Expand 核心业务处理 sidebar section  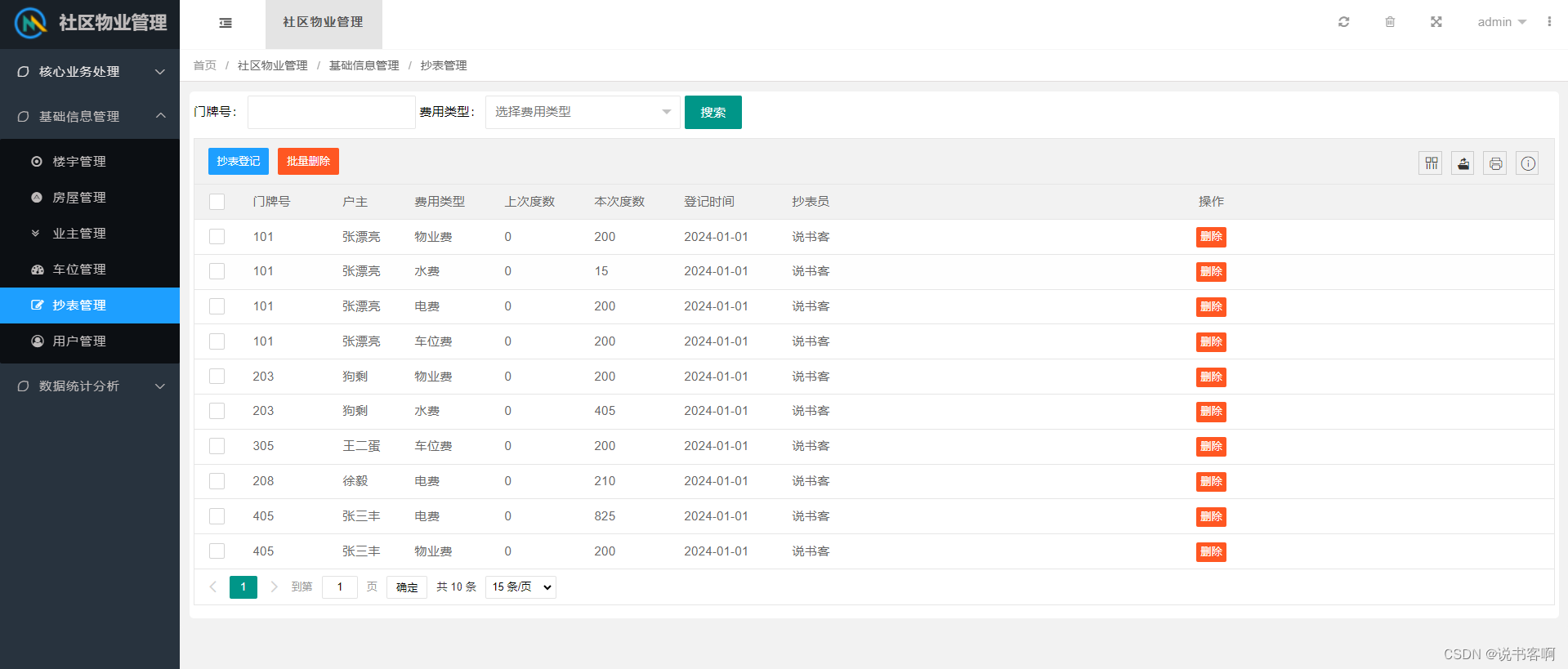click(x=90, y=72)
